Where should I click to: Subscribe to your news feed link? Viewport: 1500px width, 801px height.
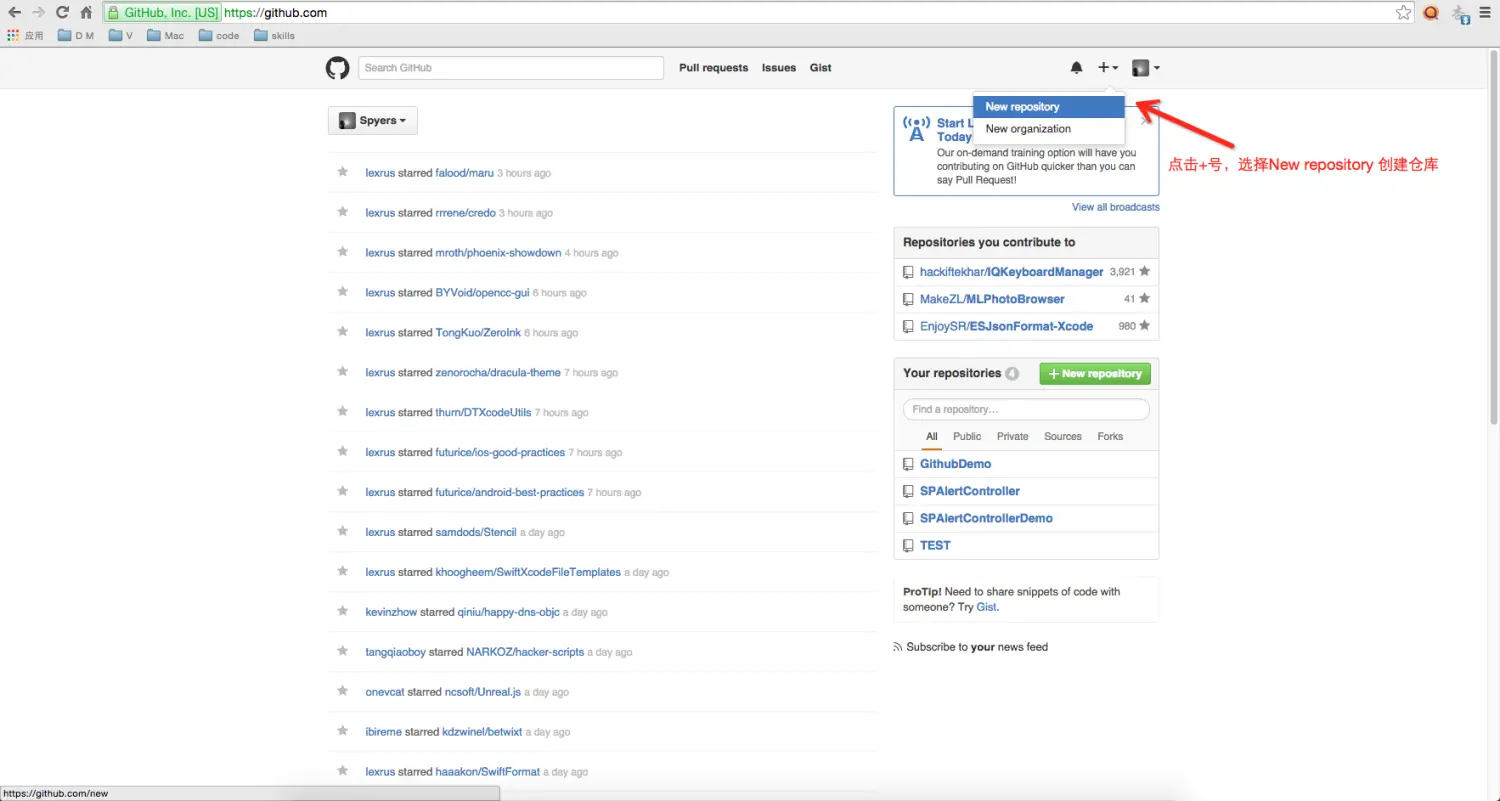pyautogui.click(x=977, y=647)
